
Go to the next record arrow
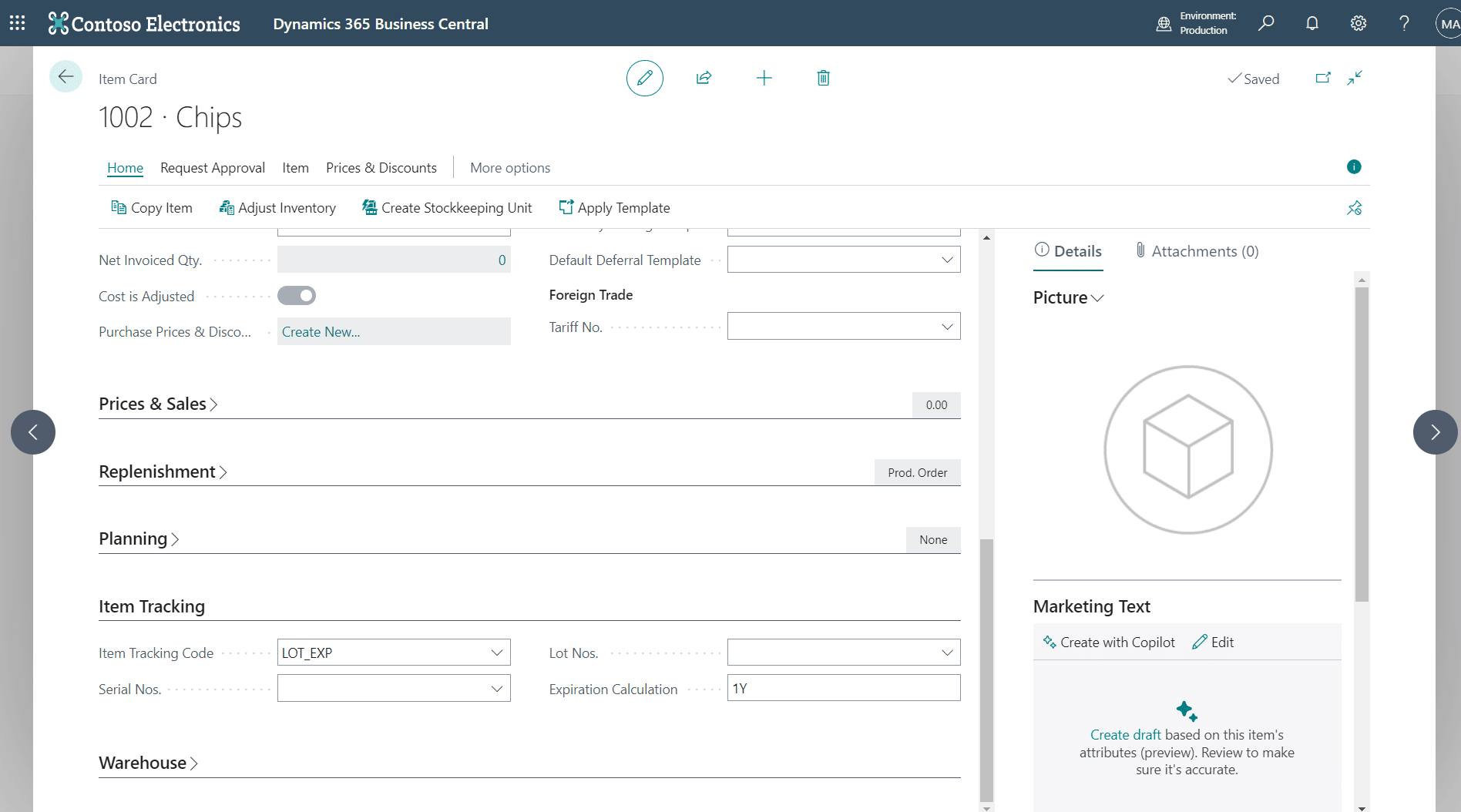click(1436, 432)
